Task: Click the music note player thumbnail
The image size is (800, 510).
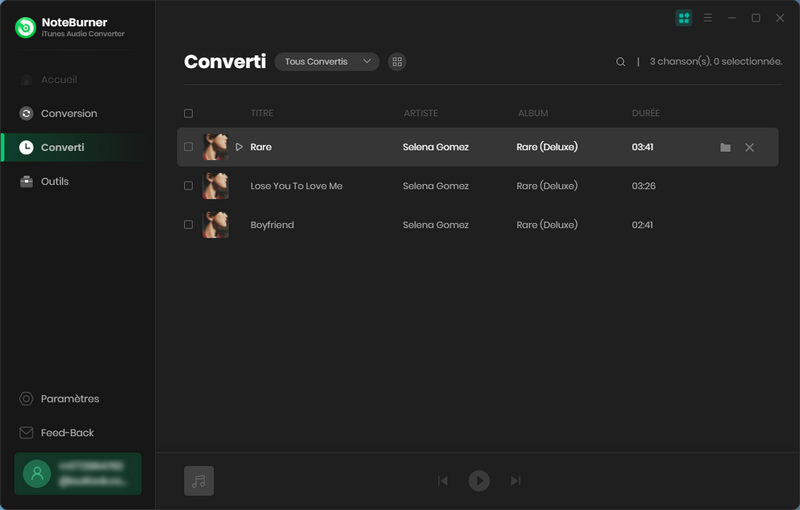Action: (199, 481)
